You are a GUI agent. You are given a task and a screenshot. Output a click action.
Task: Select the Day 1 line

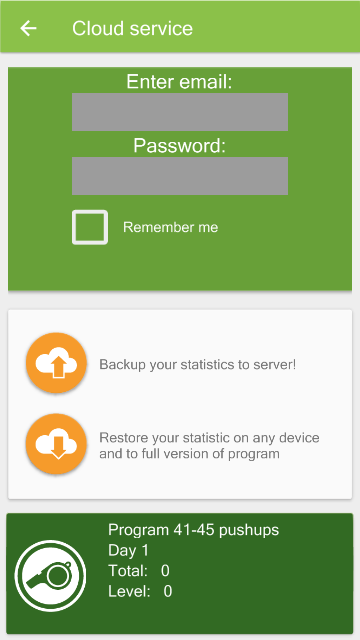[x=128, y=550]
